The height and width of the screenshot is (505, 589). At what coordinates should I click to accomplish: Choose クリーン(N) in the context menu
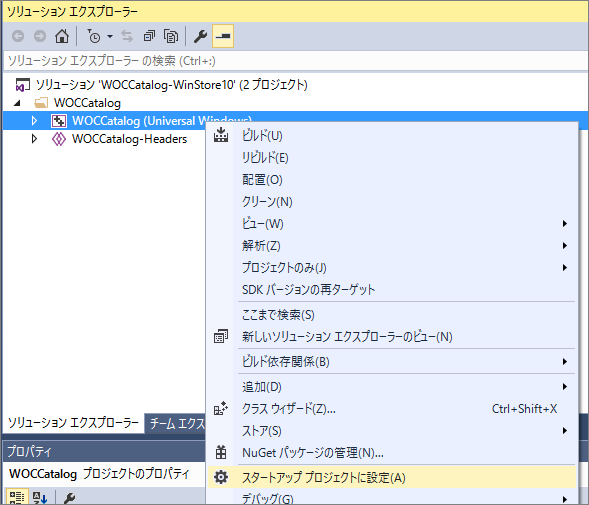pos(391,201)
